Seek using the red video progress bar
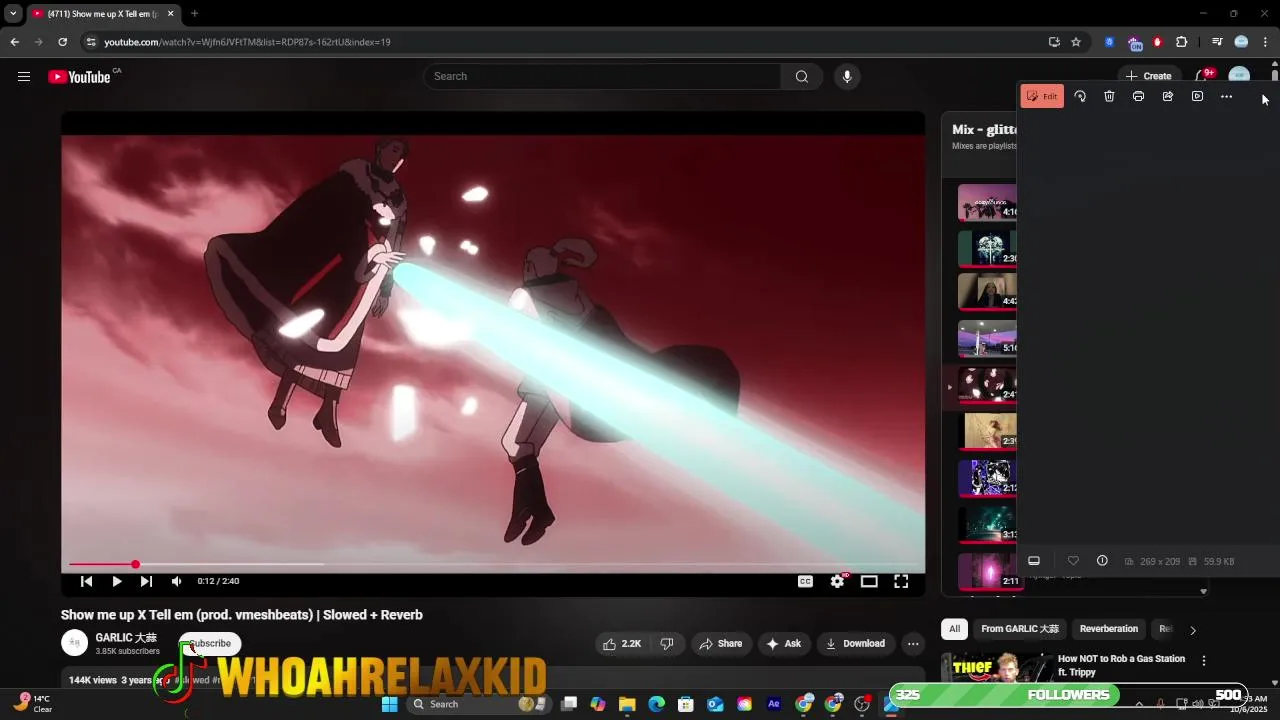The image size is (1280, 720). tap(493, 564)
